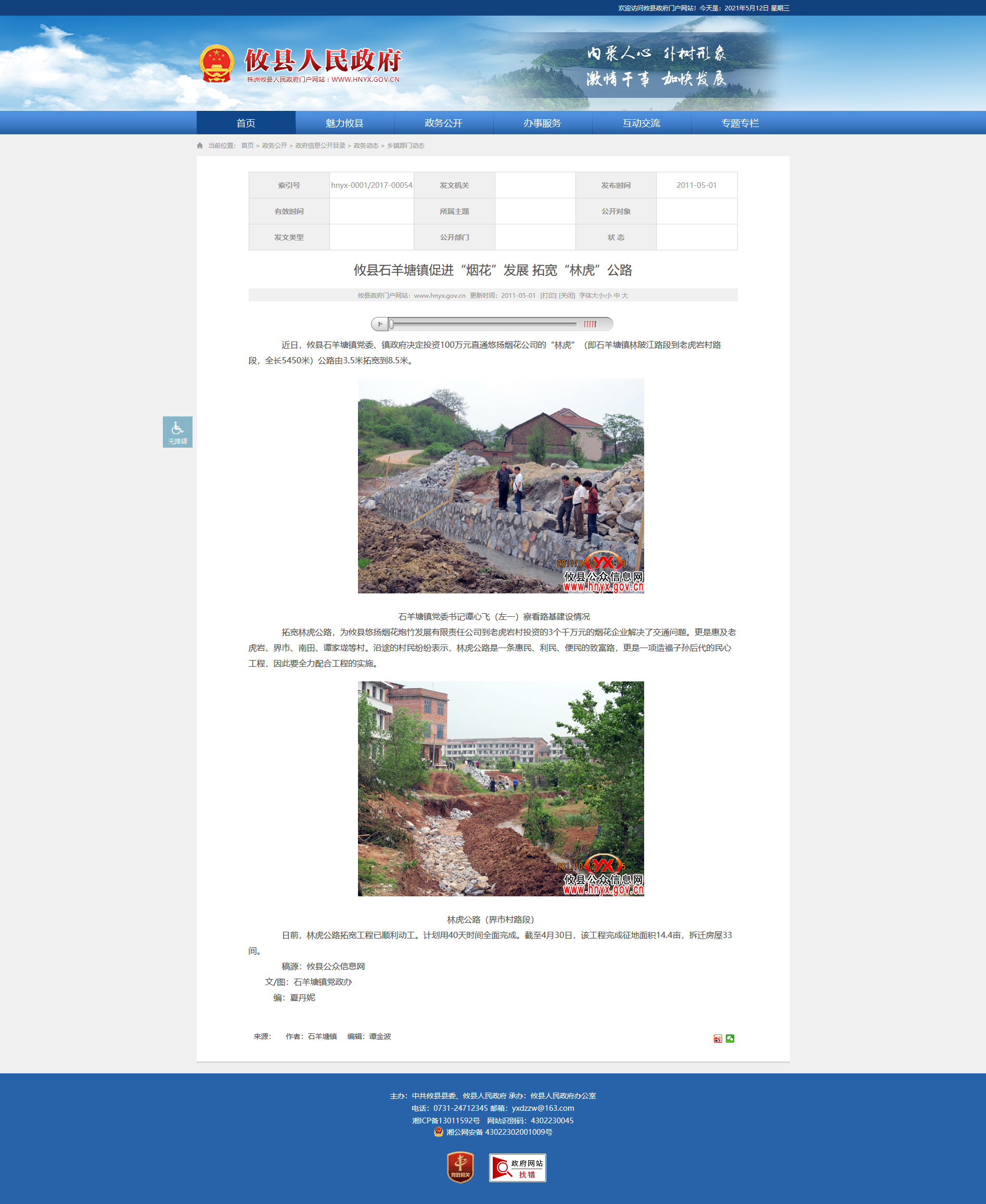Click the 无障碍 accessibility icon
Image resolution: width=986 pixels, height=1204 pixels.
click(177, 432)
